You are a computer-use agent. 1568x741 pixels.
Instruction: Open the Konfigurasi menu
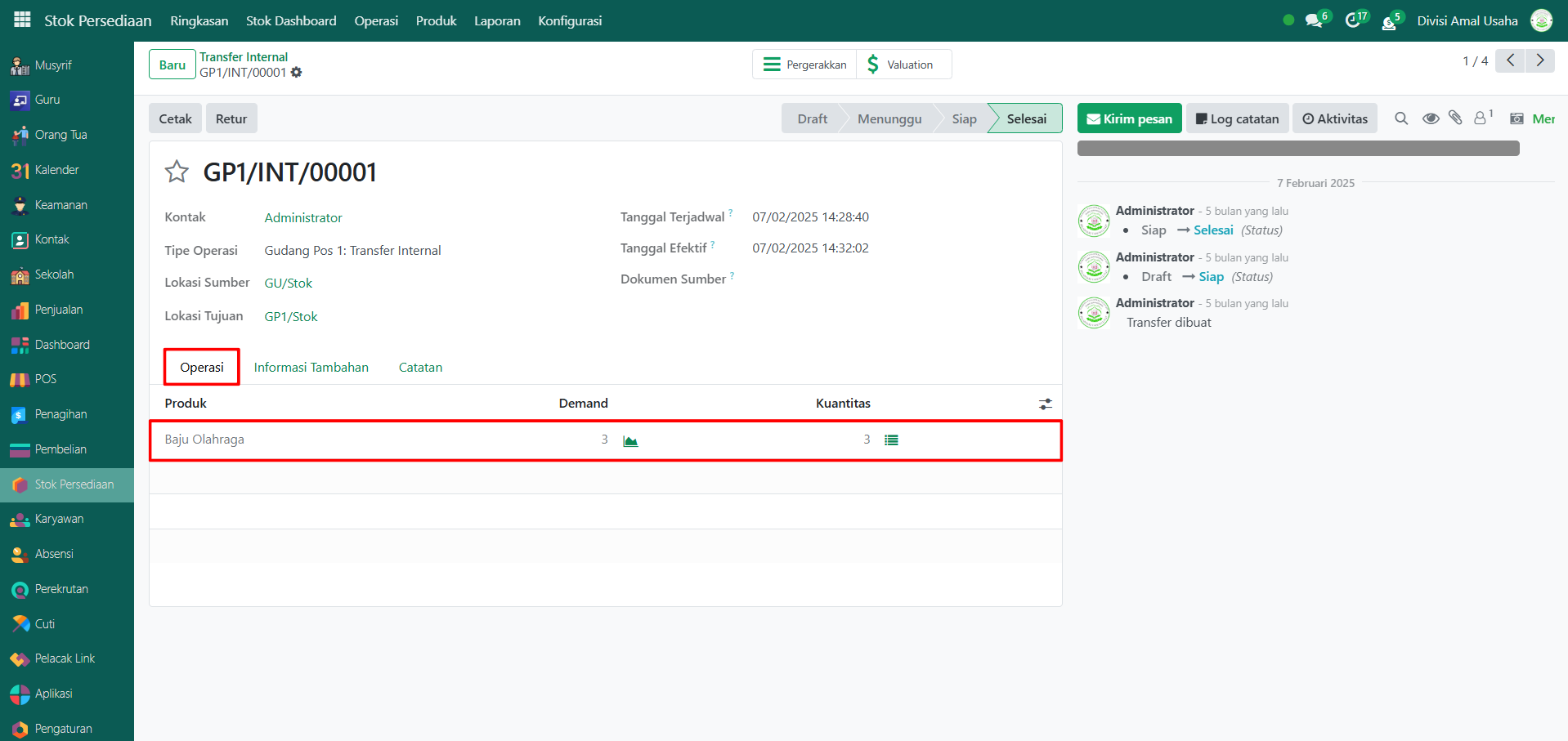pos(570,20)
